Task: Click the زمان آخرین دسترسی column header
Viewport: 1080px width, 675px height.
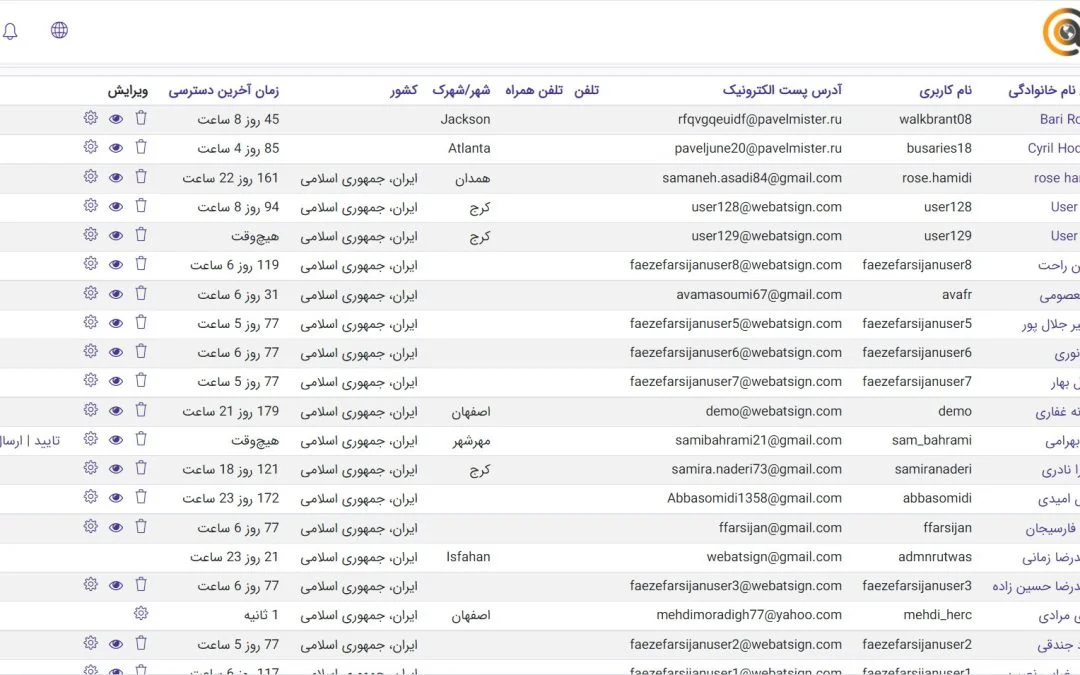Action: 223,91
